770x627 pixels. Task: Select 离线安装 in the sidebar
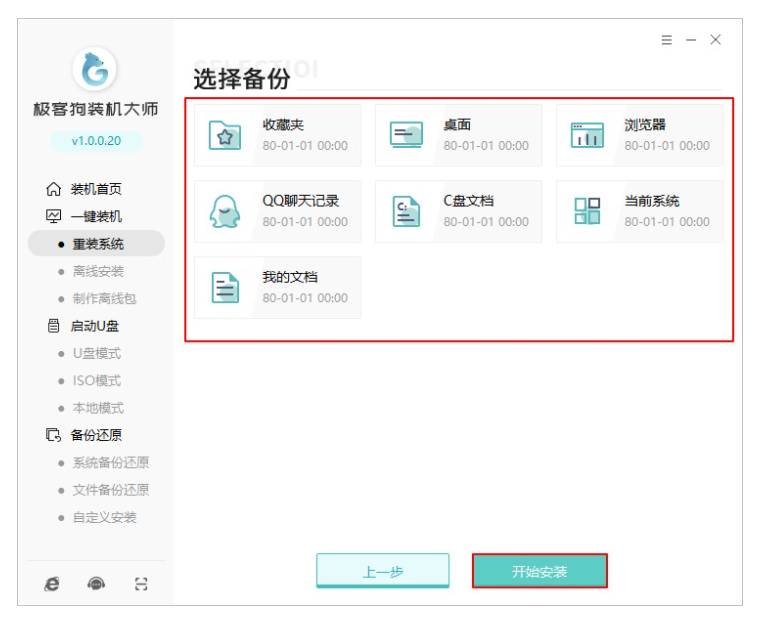[98, 271]
